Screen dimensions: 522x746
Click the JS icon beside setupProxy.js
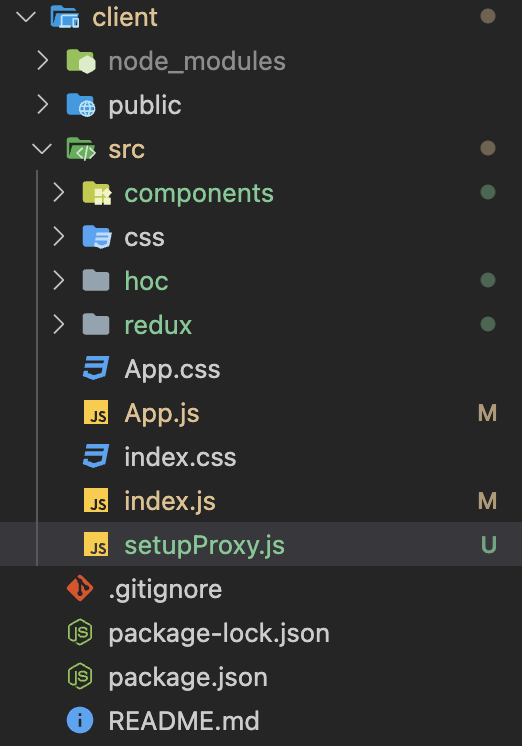(96, 544)
